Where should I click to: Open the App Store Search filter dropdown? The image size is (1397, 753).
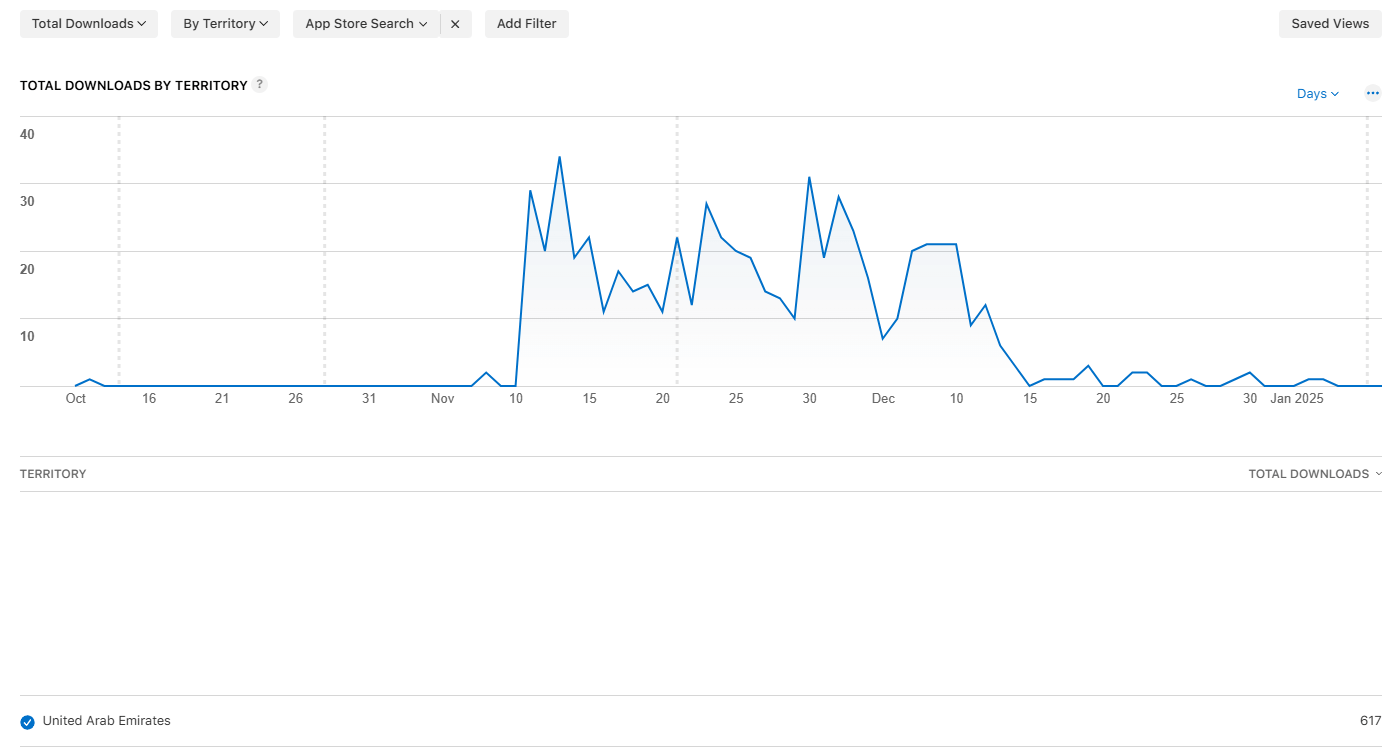[x=366, y=24]
